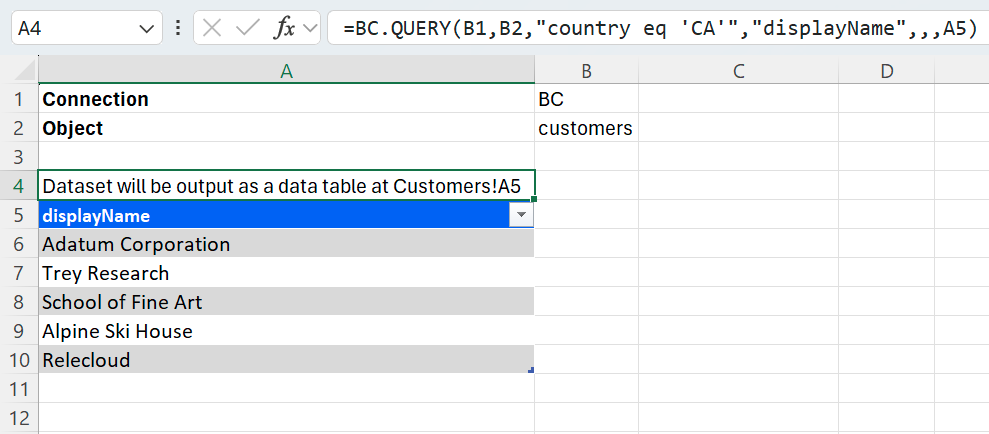Click the BC.QUERY formula in formula bar

click(658, 28)
